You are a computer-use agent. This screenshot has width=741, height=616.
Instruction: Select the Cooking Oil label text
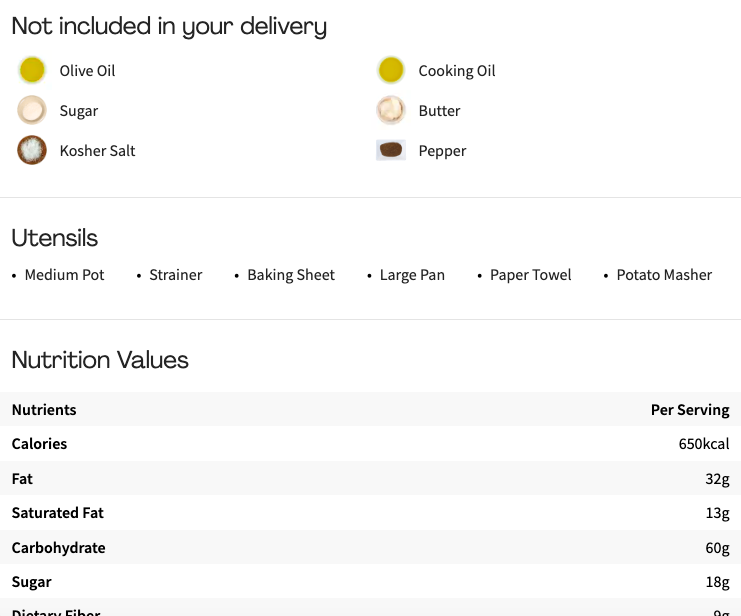pyautogui.click(x=456, y=71)
